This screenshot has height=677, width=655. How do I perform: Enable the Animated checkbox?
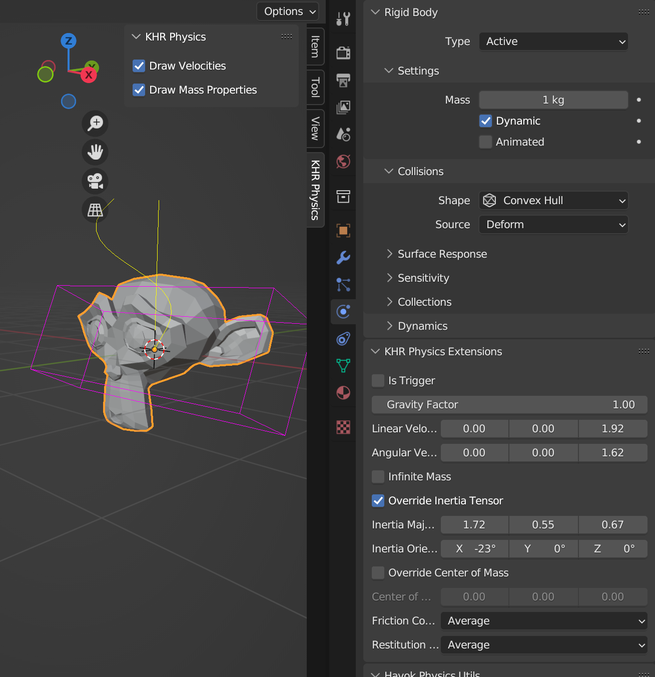coord(485,142)
